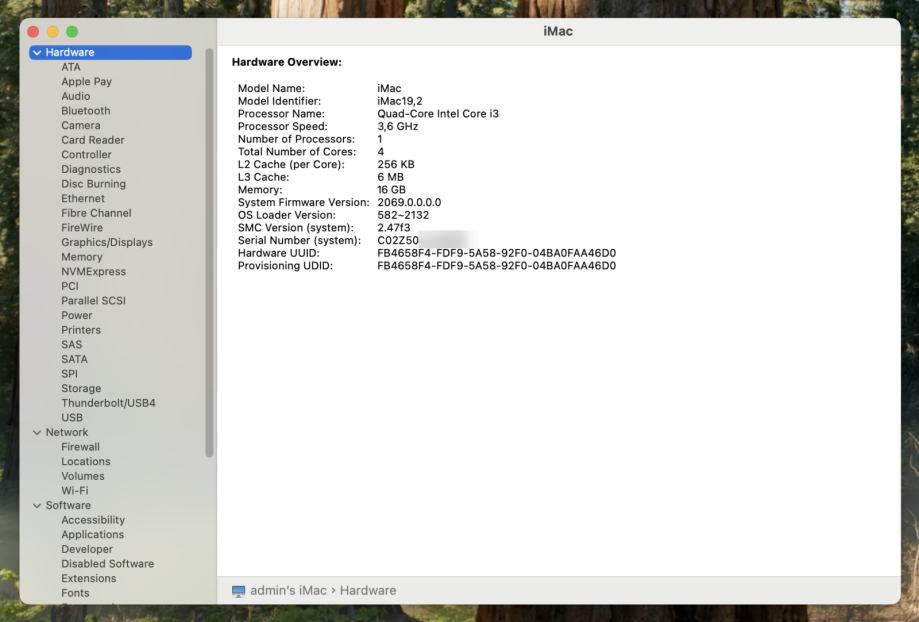Select SATA in the sidebar
The width and height of the screenshot is (919, 622).
[74, 359]
